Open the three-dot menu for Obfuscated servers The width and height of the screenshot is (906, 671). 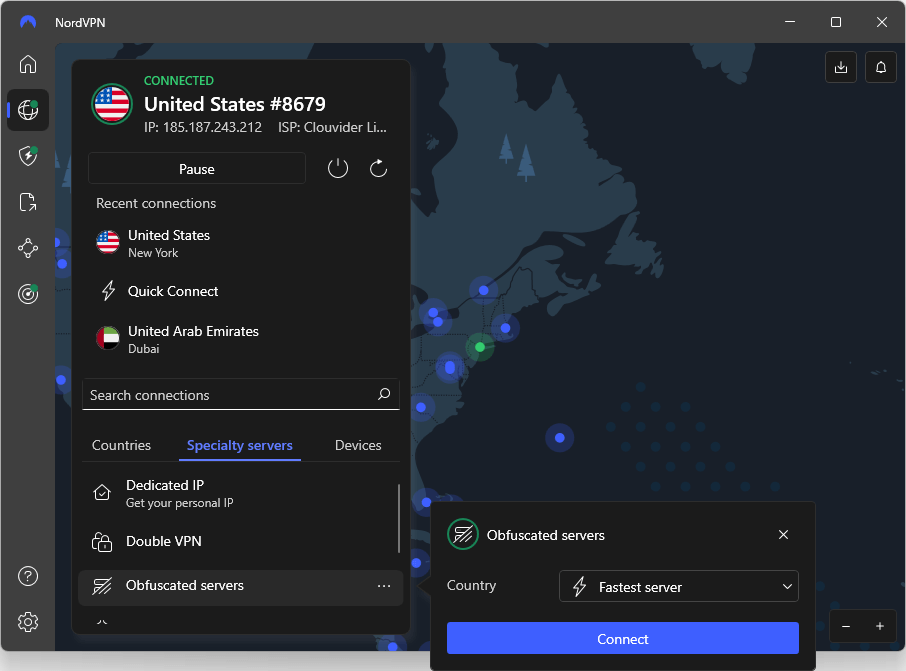pyautogui.click(x=384, y=586)
